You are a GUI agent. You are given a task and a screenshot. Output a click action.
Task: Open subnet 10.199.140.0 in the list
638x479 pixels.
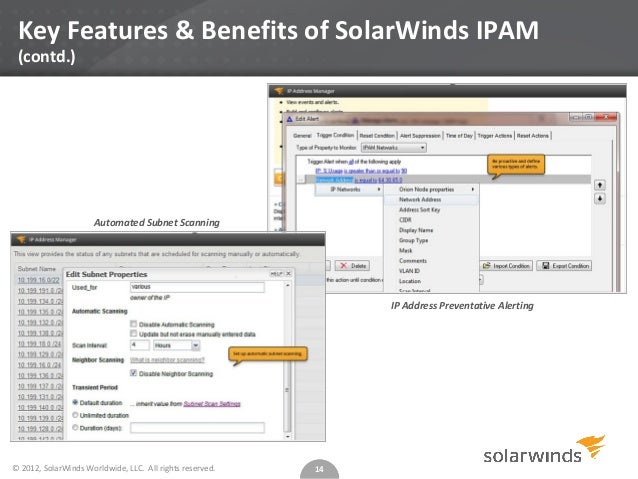tap(40, 407)
